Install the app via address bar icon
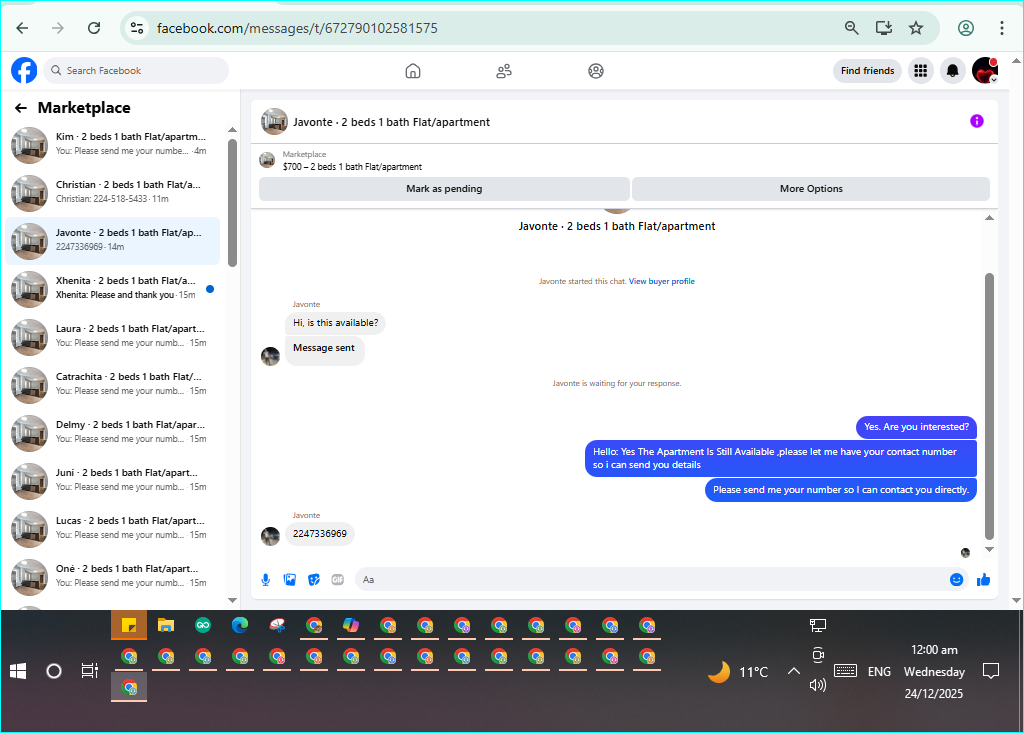This screenshot has height=733, width=1024. [884, 28]
